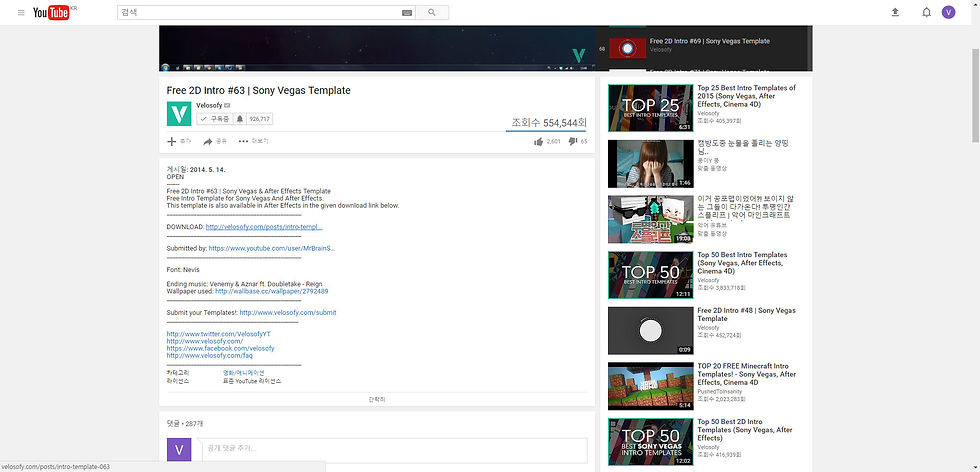This screenshot has width=980, height=472.
Task: Open the crying girl video thumbnail
Action: 650,164
